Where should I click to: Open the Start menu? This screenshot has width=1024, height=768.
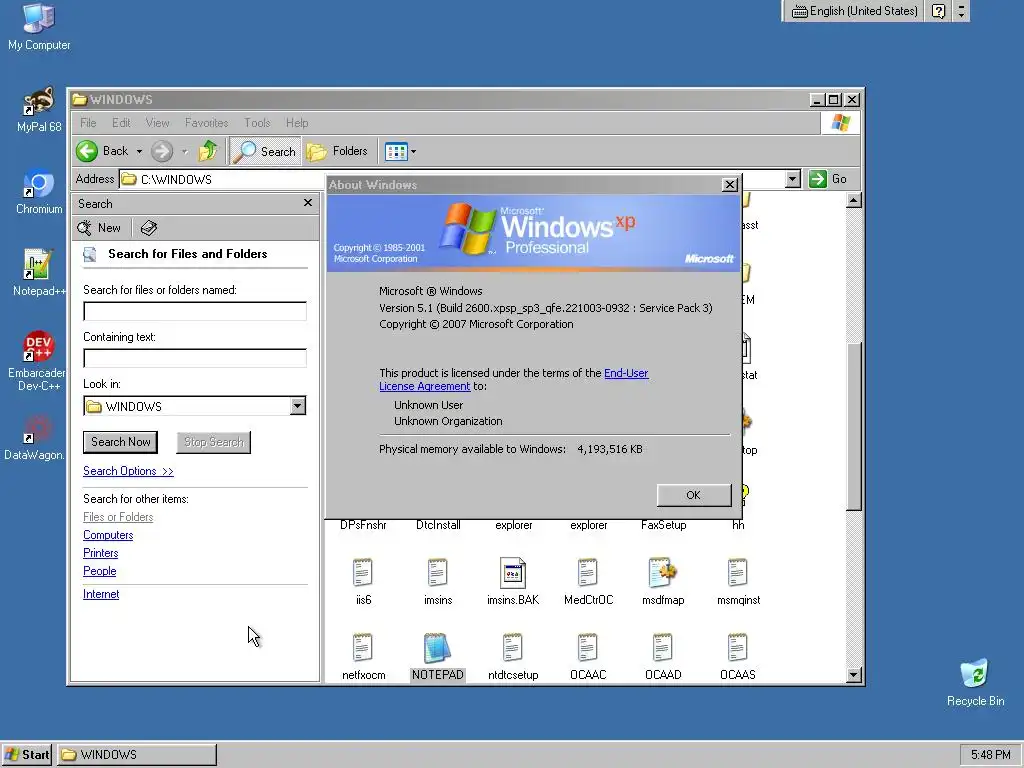[x=27, y=754]
